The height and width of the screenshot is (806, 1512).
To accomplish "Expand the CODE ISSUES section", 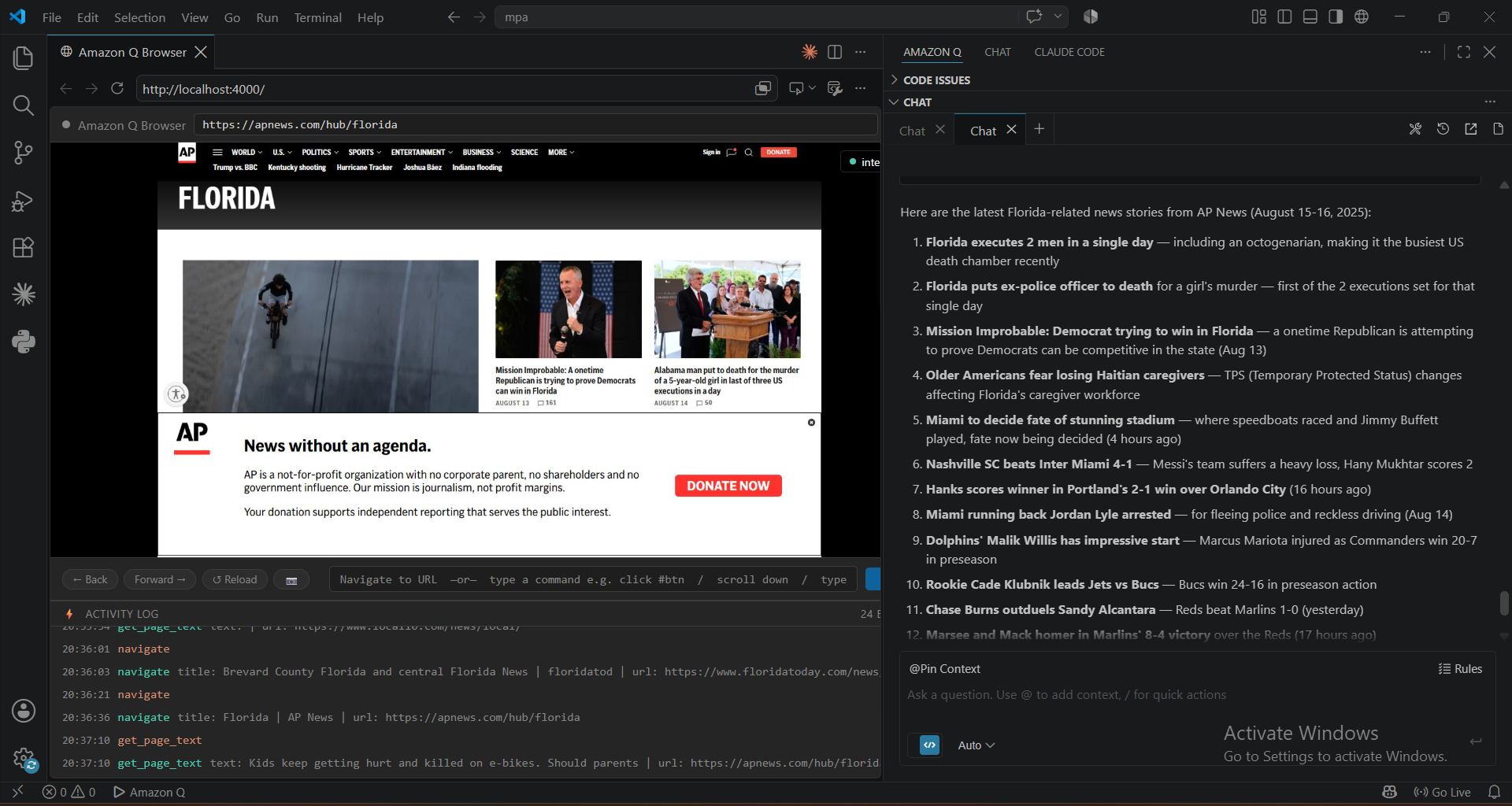I will (x=936, y=80).
